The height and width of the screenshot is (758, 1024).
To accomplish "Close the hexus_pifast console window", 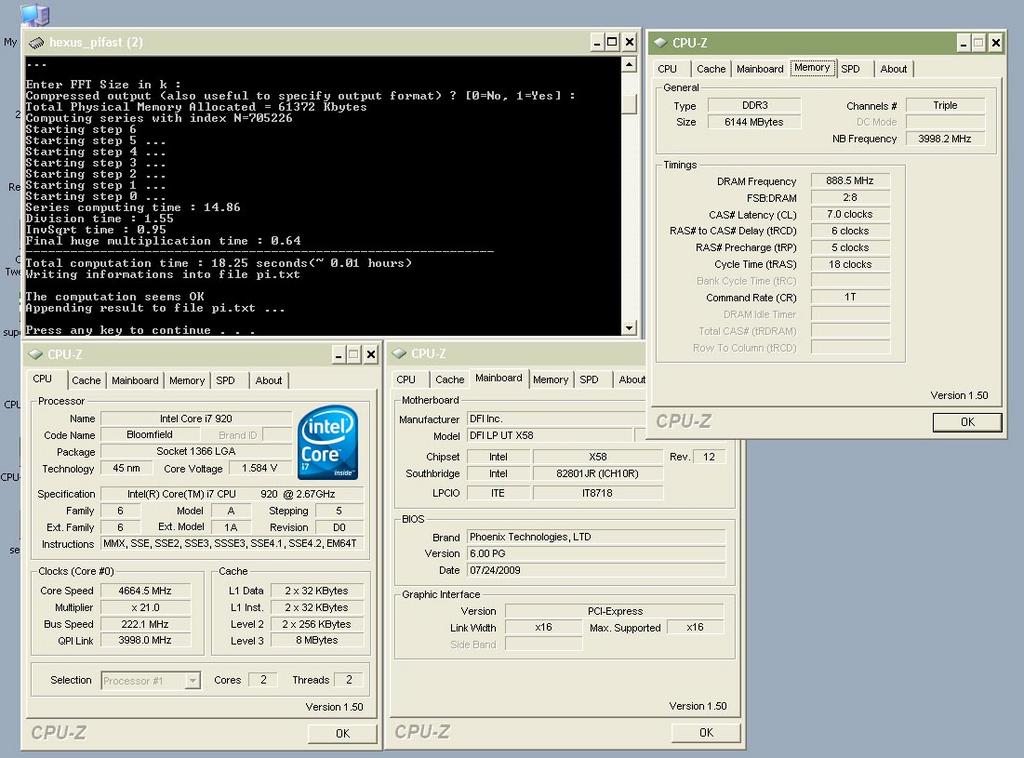I will pos(630,42).
